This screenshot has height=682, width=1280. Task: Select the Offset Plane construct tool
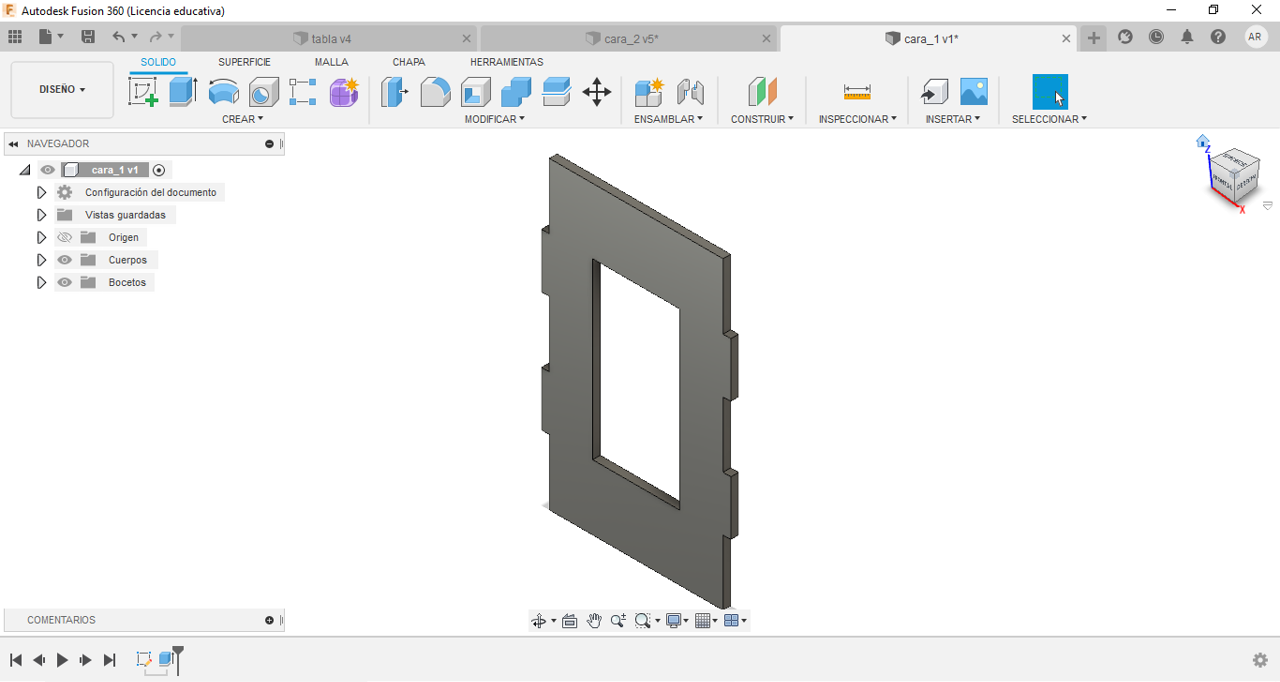point(762,92)
